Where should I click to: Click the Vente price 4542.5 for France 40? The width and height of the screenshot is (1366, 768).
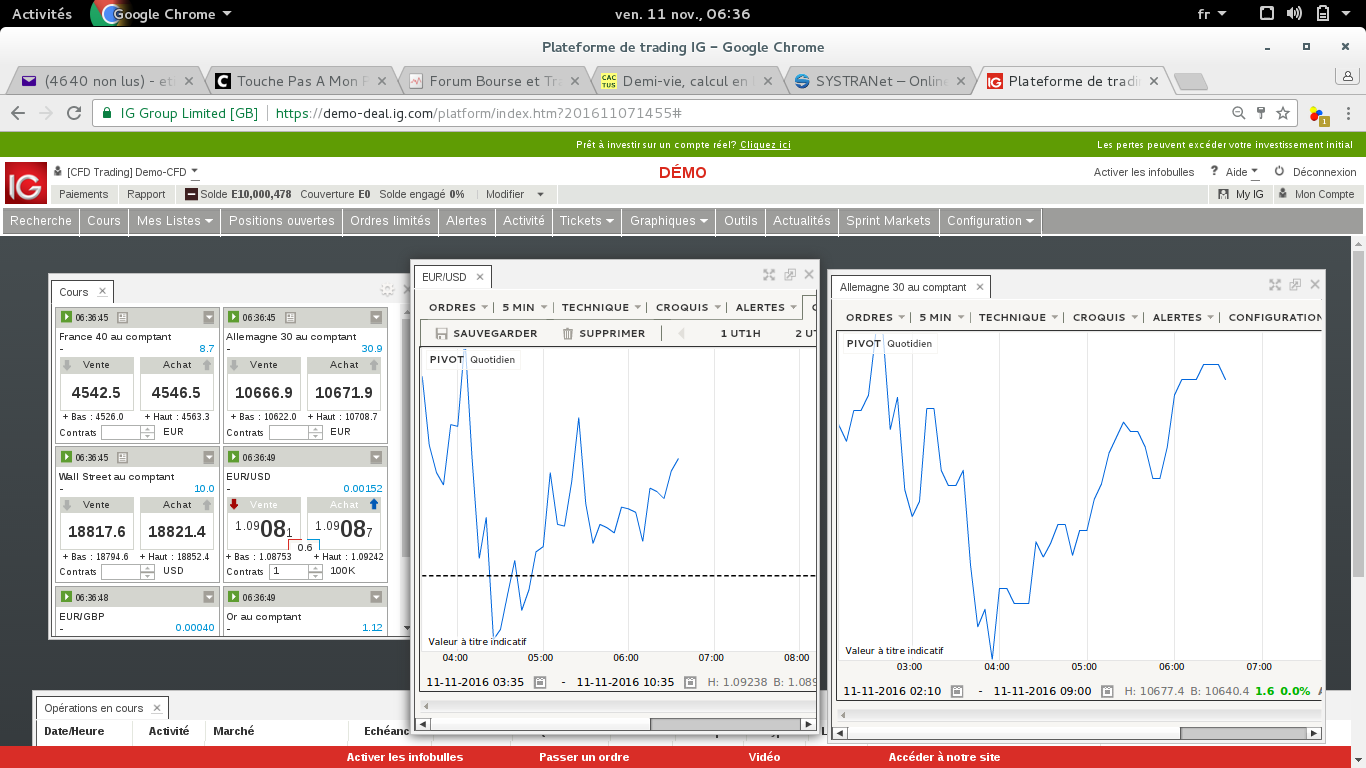tap(96, 393)
